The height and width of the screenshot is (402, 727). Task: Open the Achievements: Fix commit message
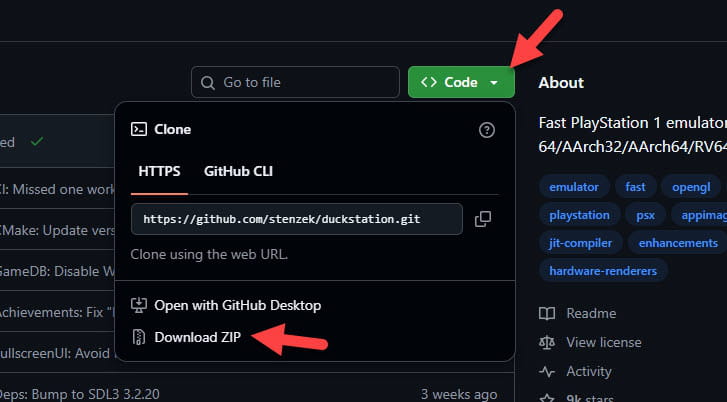tap(57, 313)
